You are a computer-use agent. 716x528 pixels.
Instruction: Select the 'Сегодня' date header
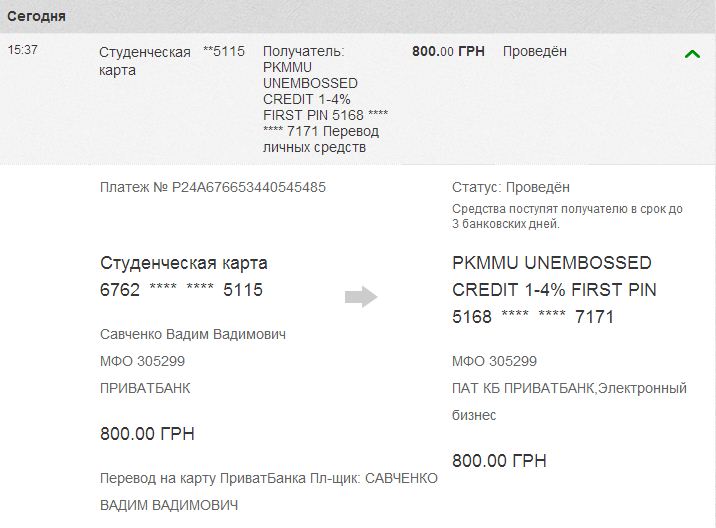[x=37, y=17]
